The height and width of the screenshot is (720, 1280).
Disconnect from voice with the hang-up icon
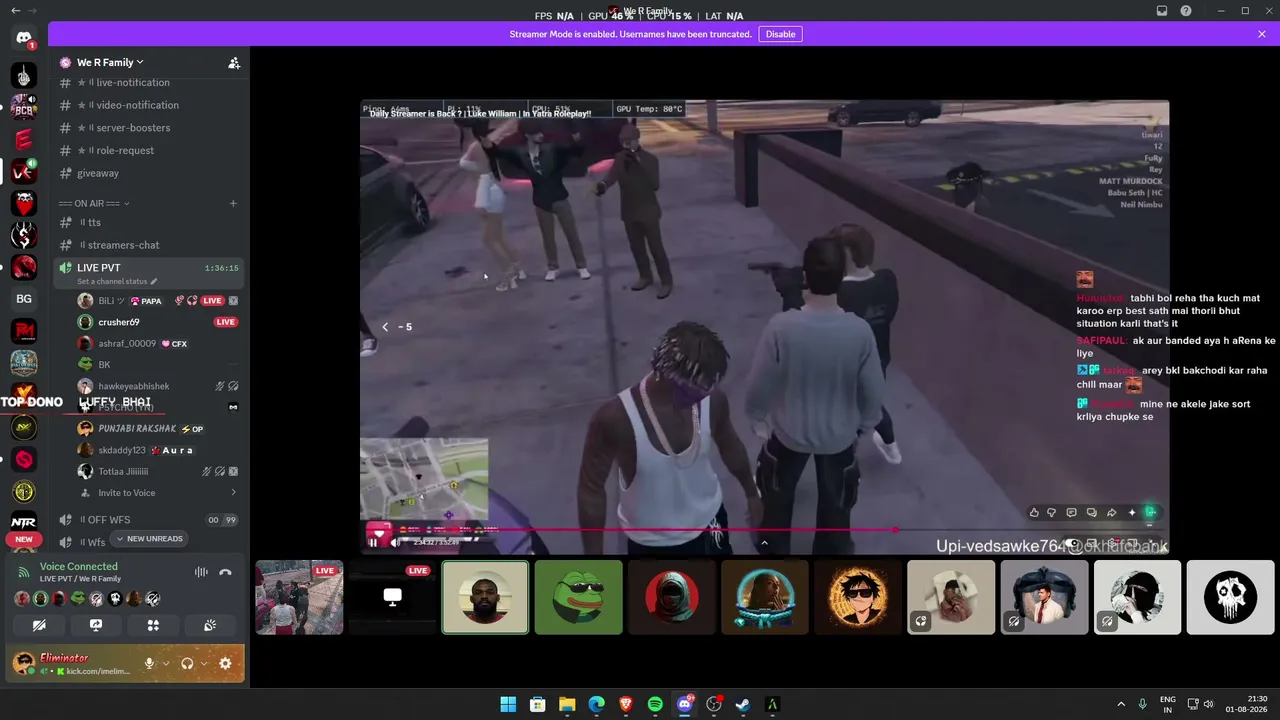(226, 572)
